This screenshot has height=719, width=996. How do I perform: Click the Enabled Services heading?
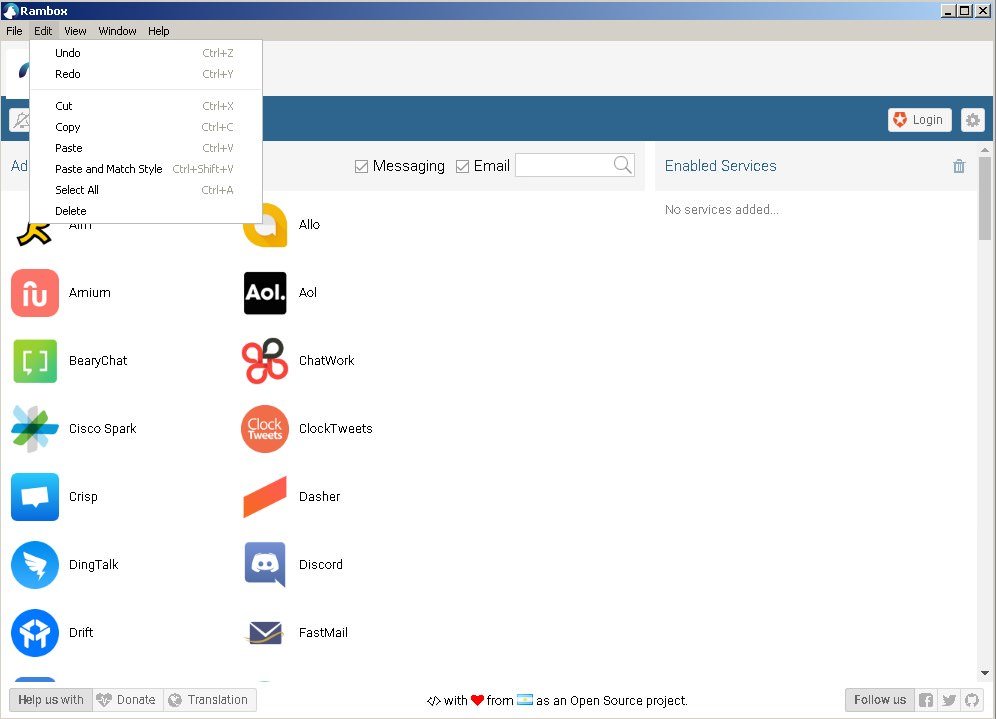[x=720, y=166]
